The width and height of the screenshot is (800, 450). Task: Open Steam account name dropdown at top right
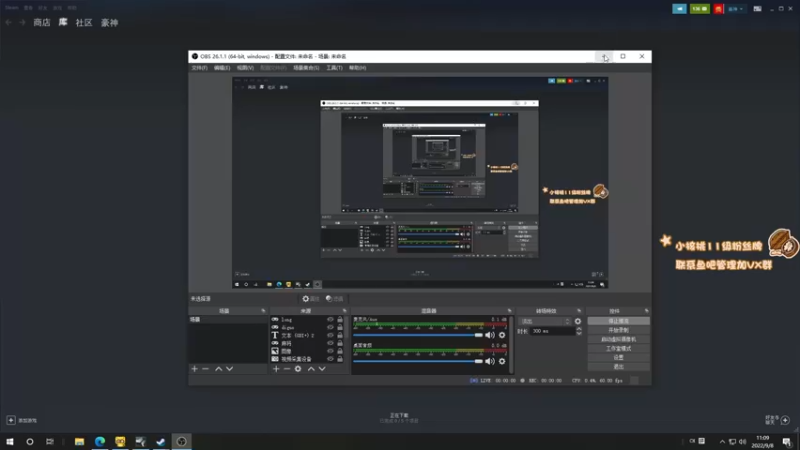click(735, 9)
